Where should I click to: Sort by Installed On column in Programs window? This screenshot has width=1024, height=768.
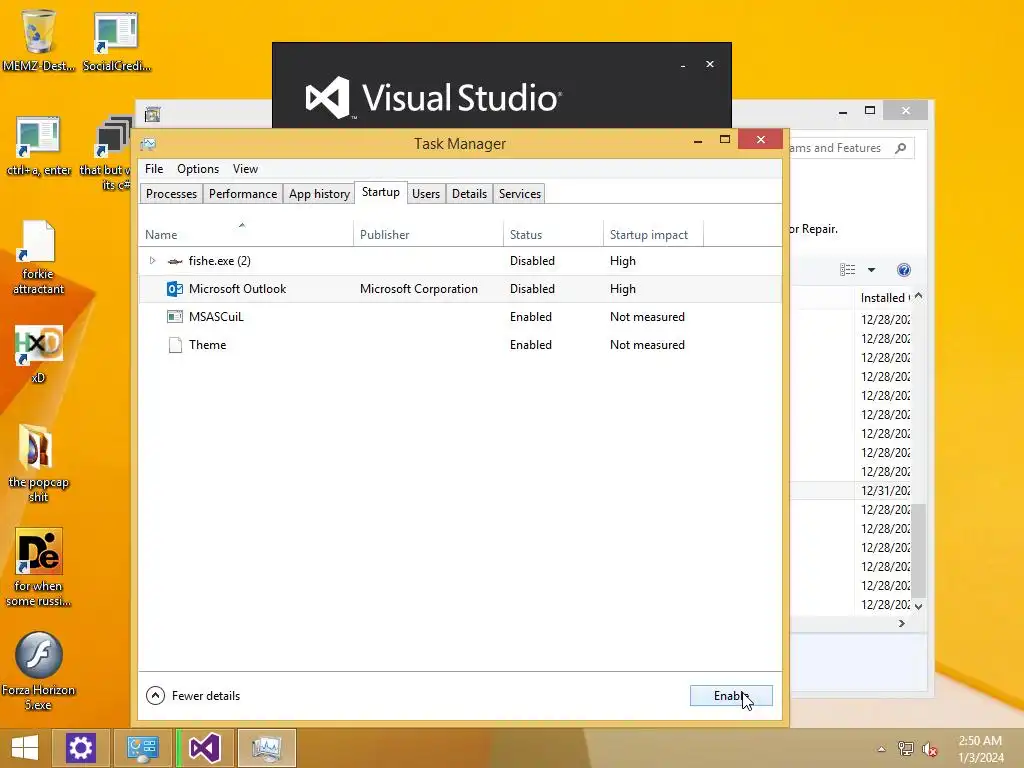pos(883,298)
